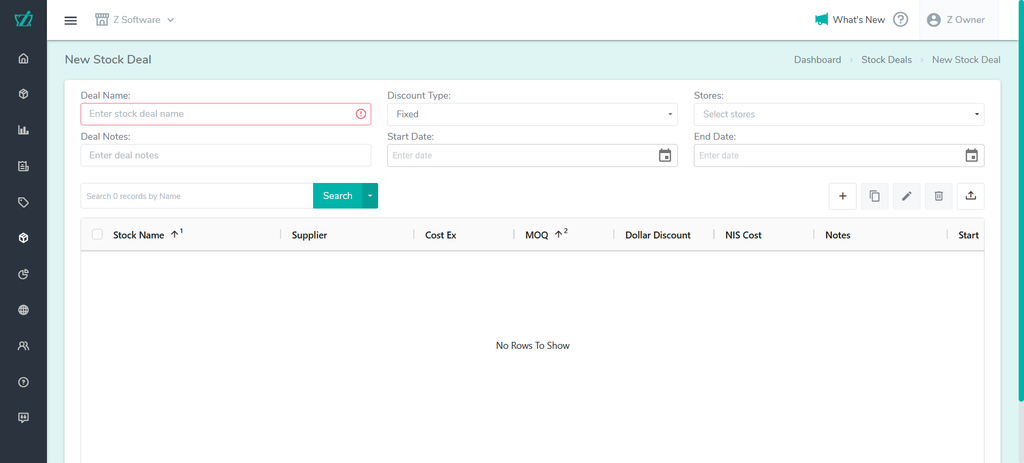Open the Stock Deals breadcrumb link
The image size is (1024, 463).
coord(886,60)
